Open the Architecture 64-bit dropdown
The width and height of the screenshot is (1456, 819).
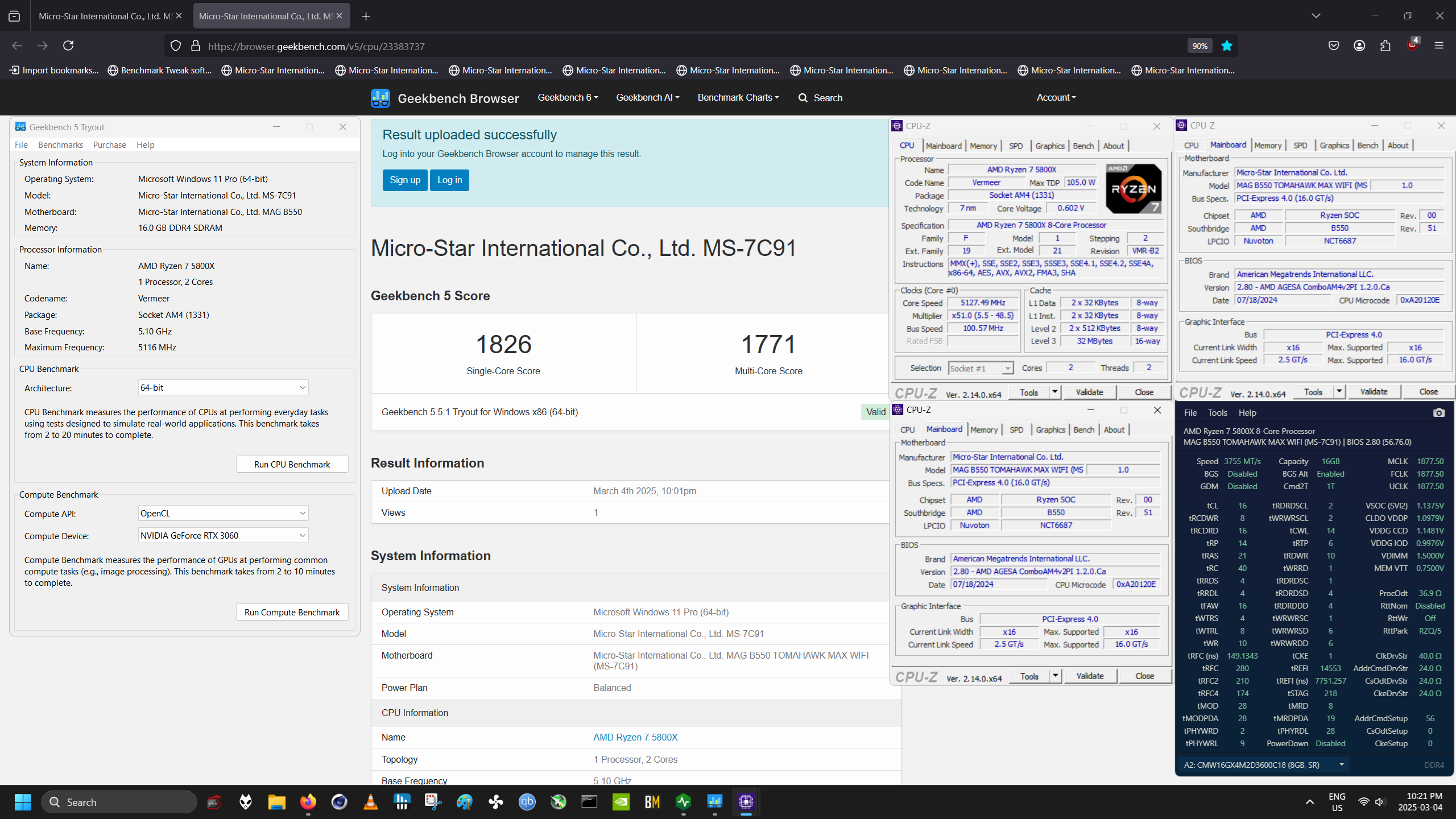pos(223,388)
